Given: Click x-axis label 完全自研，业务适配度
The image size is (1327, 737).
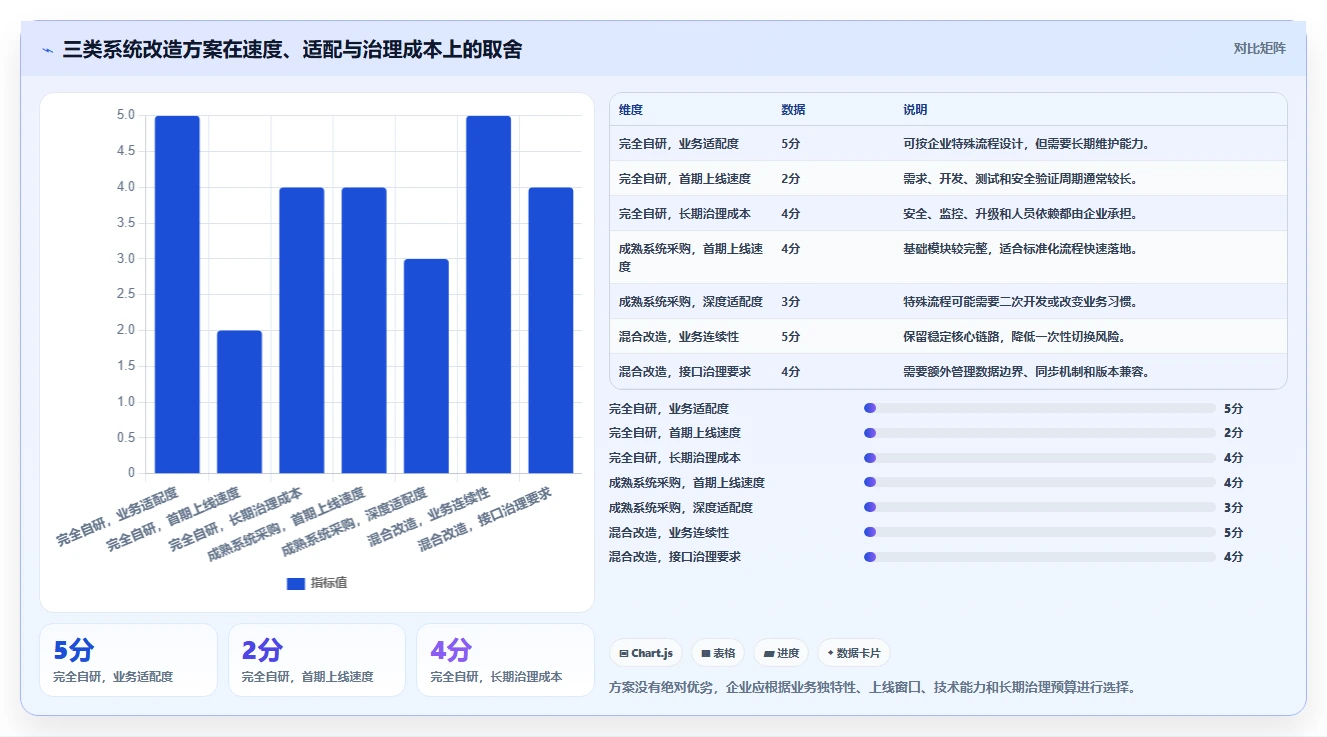Looking at the screenshot, I should pyautogui.click(x=118, y=517).
